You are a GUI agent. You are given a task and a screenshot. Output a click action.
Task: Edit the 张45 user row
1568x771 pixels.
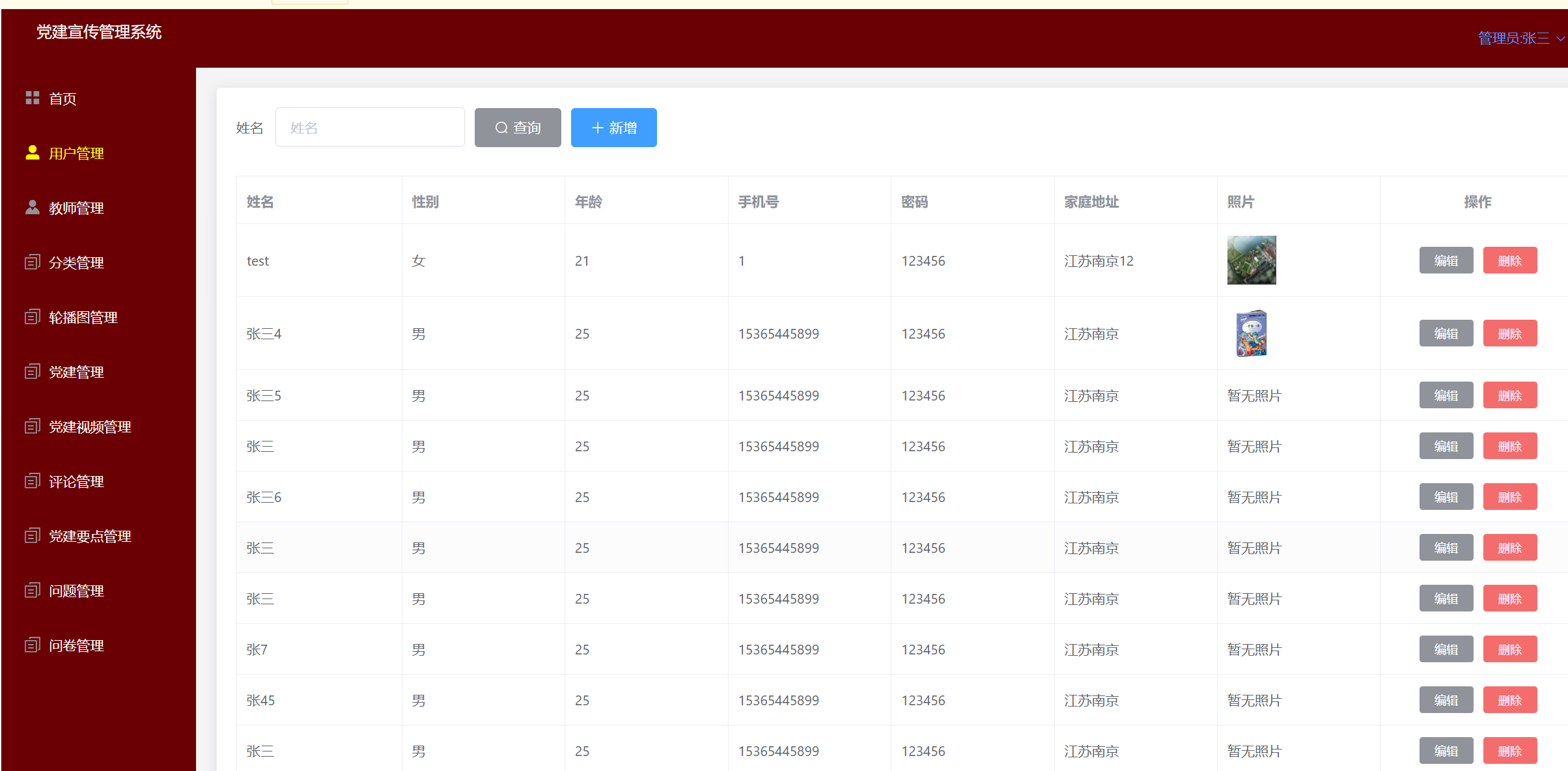coord(1446,700)
